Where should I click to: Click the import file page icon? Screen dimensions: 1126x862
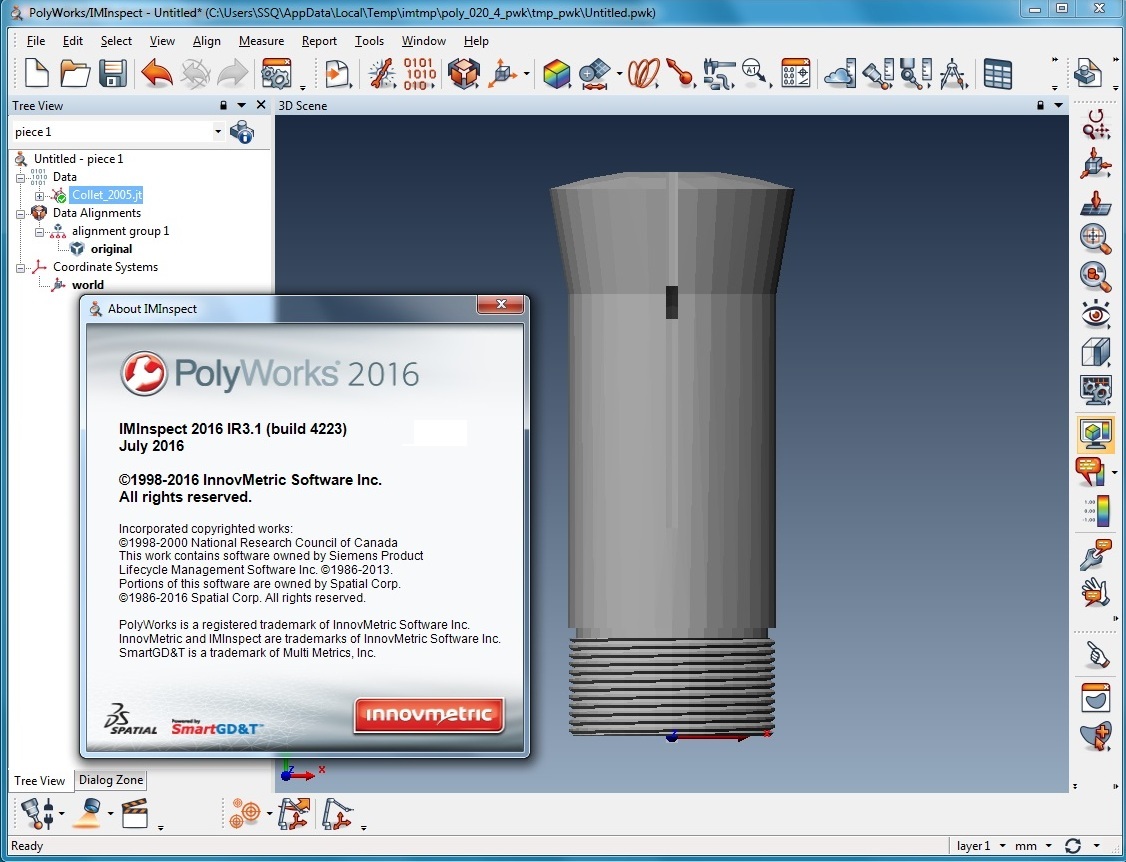337,73
